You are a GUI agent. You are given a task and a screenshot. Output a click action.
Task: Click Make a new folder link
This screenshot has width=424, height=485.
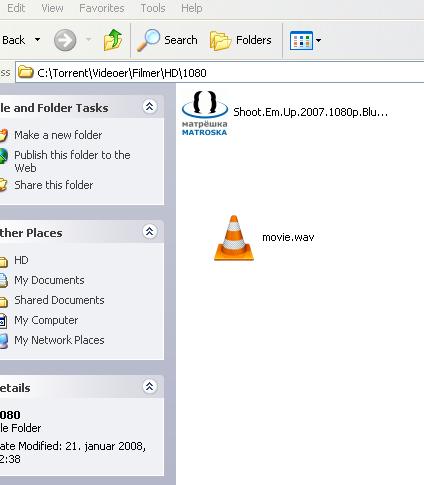58,135
